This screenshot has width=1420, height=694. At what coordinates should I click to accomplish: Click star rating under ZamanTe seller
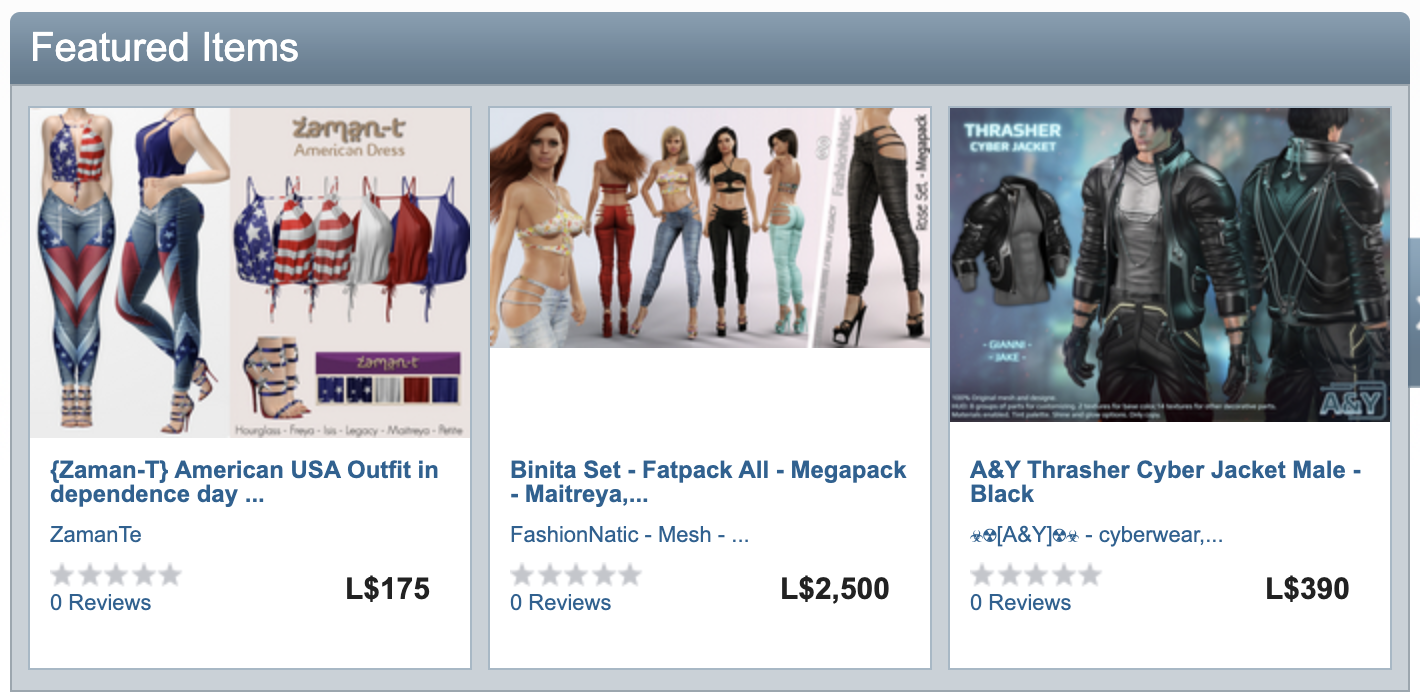[115, 575]
